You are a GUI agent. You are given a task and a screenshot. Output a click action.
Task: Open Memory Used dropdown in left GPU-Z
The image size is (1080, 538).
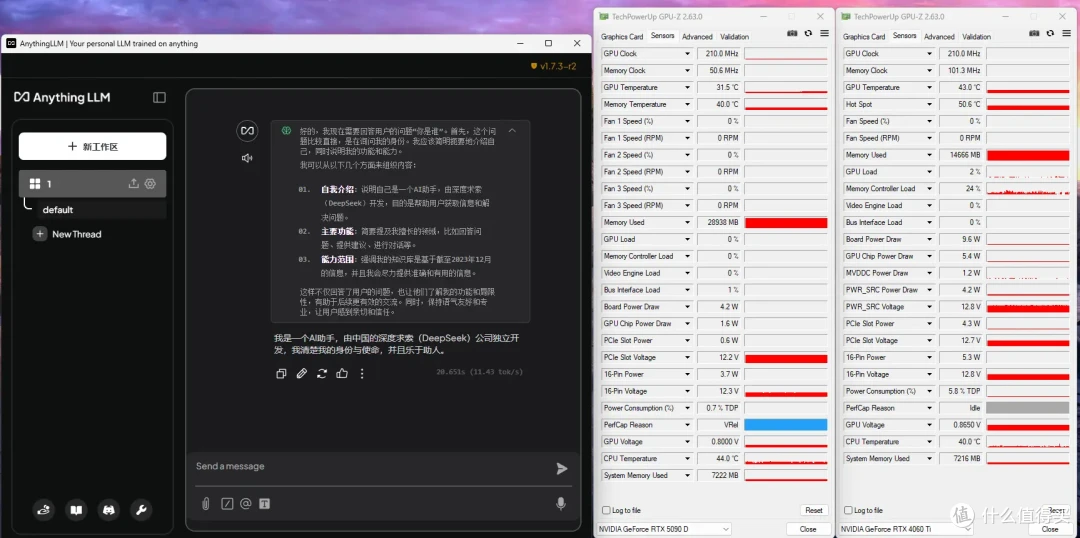pyautogui.click(x=687, y=223)
